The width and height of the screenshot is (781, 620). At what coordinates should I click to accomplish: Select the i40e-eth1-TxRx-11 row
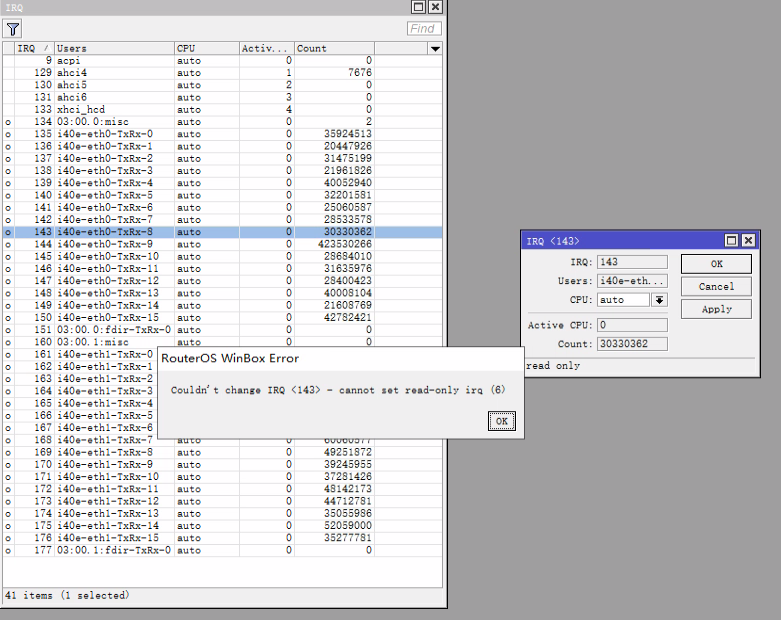(x=222, y=489)
